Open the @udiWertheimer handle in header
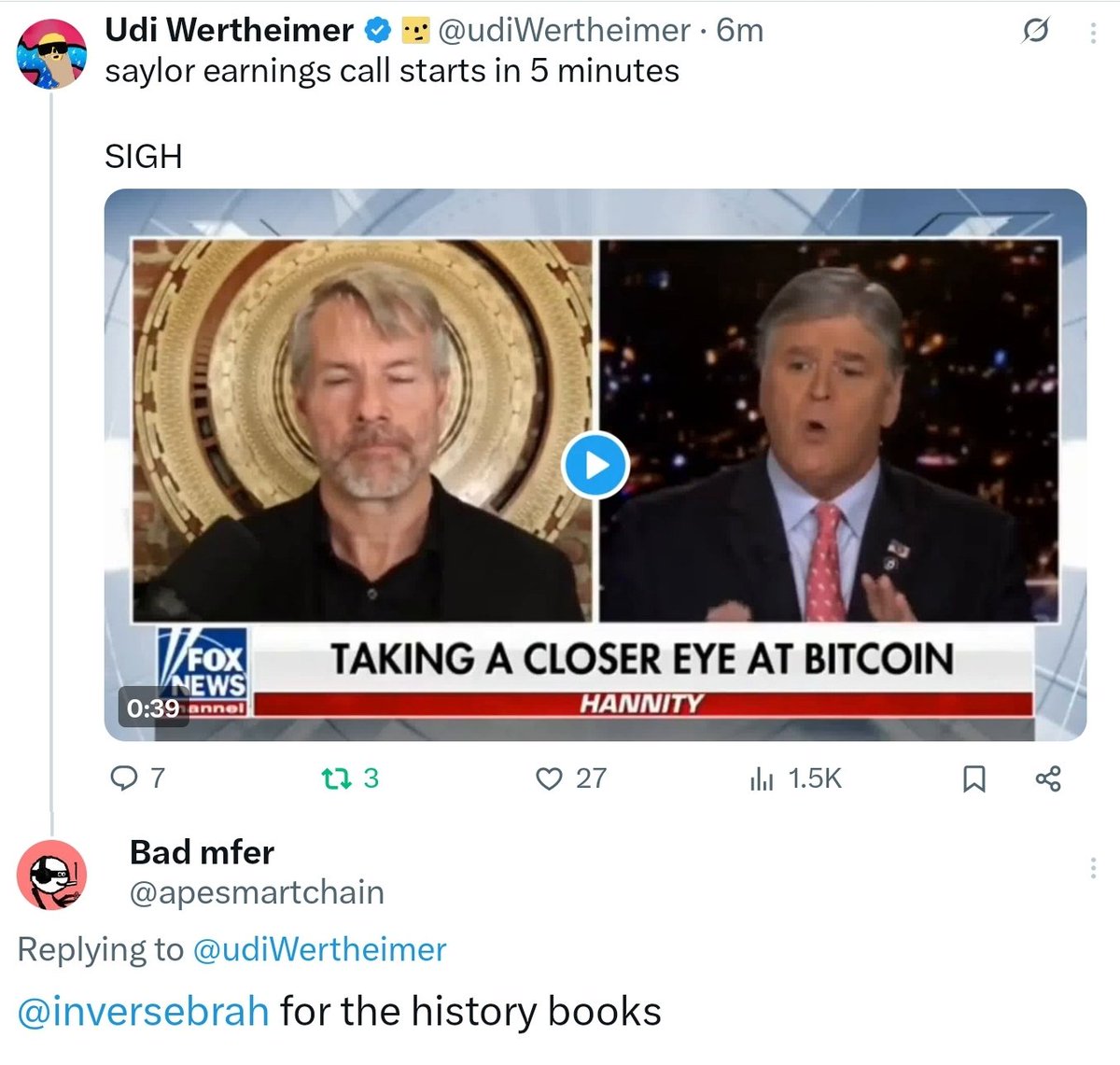The image size is (1120, 1065). click(x=564, y=31)
